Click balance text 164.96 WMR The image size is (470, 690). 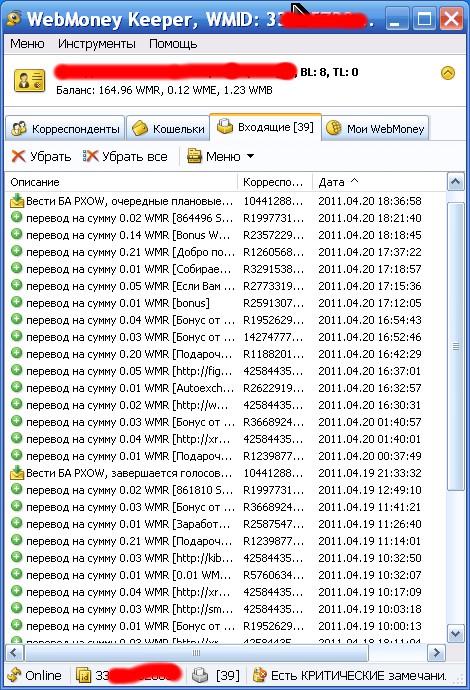point(129,90)
